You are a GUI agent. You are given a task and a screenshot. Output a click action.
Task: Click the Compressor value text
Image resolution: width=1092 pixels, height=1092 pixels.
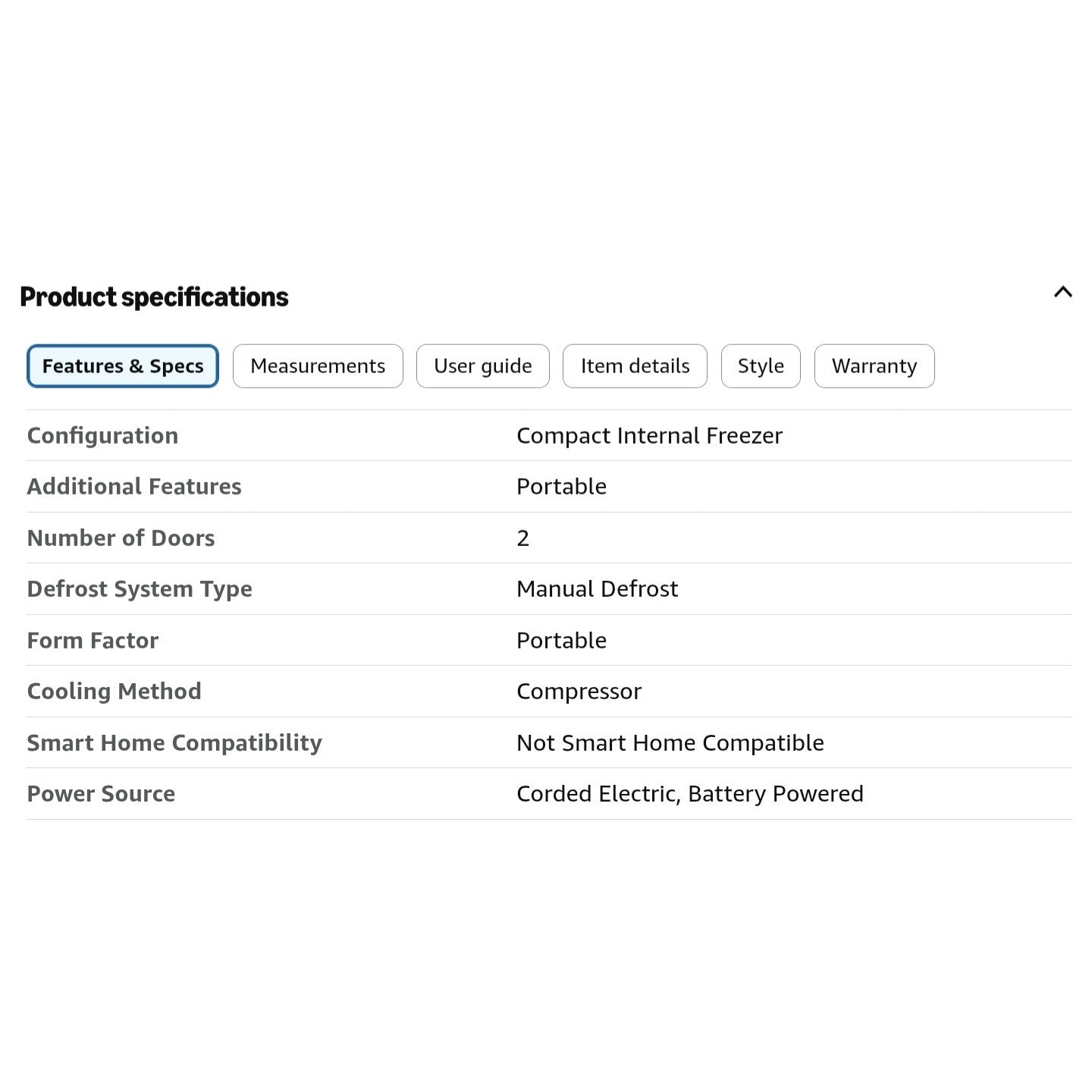579,692
